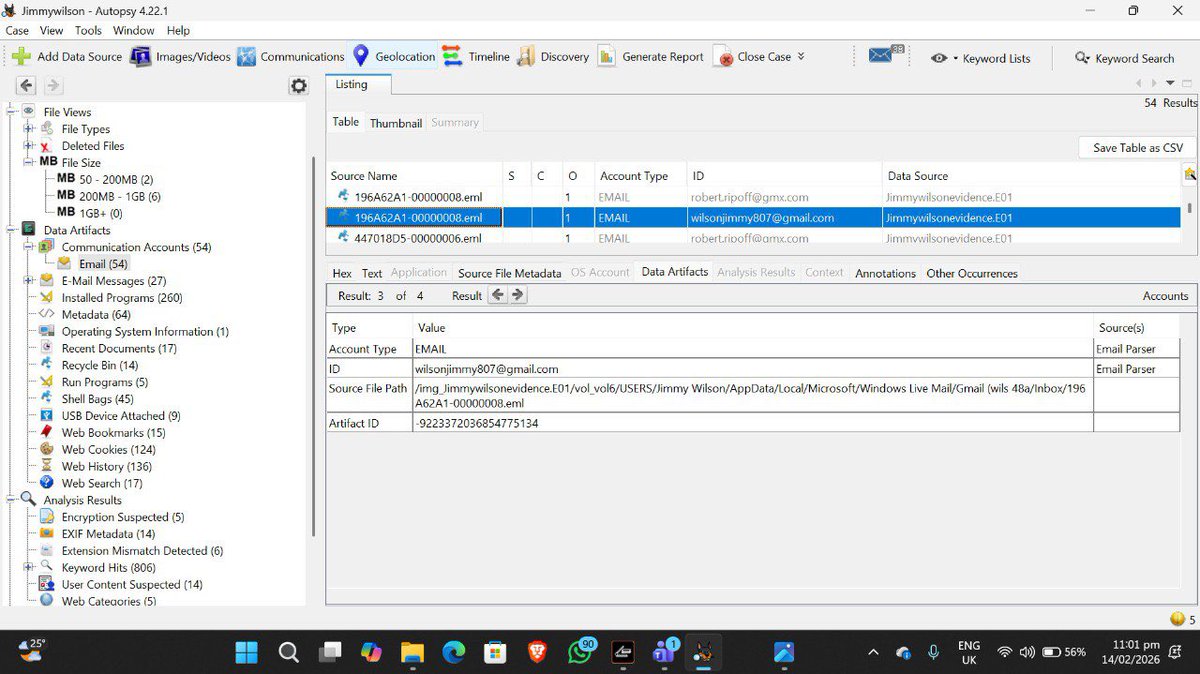Open the Discovery tool

(x=553, y=57)
